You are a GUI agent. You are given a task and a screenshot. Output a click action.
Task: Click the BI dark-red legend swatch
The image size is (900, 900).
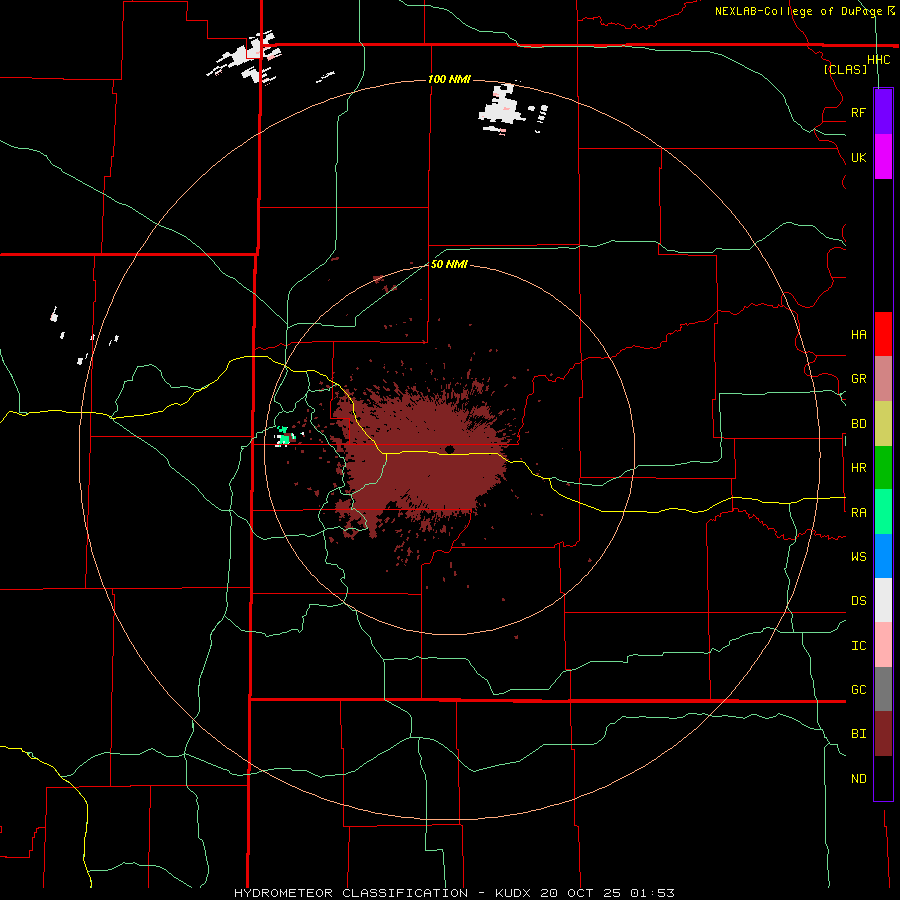(x=883, y=734)
